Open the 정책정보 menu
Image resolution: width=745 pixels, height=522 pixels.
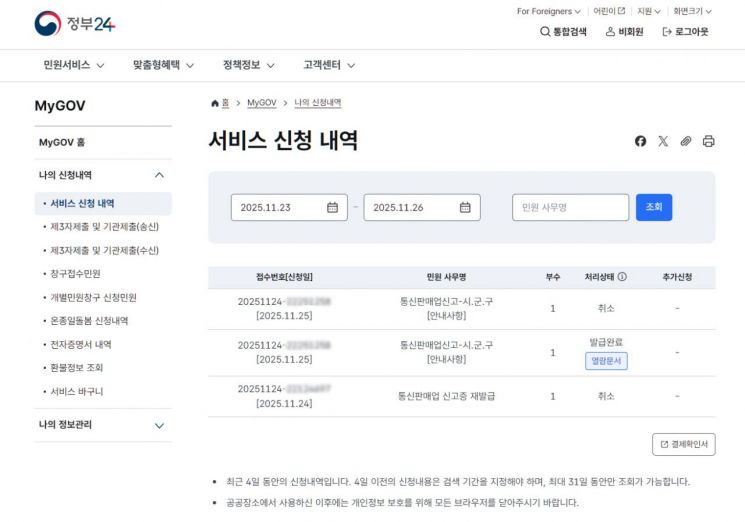coord(248,65)
